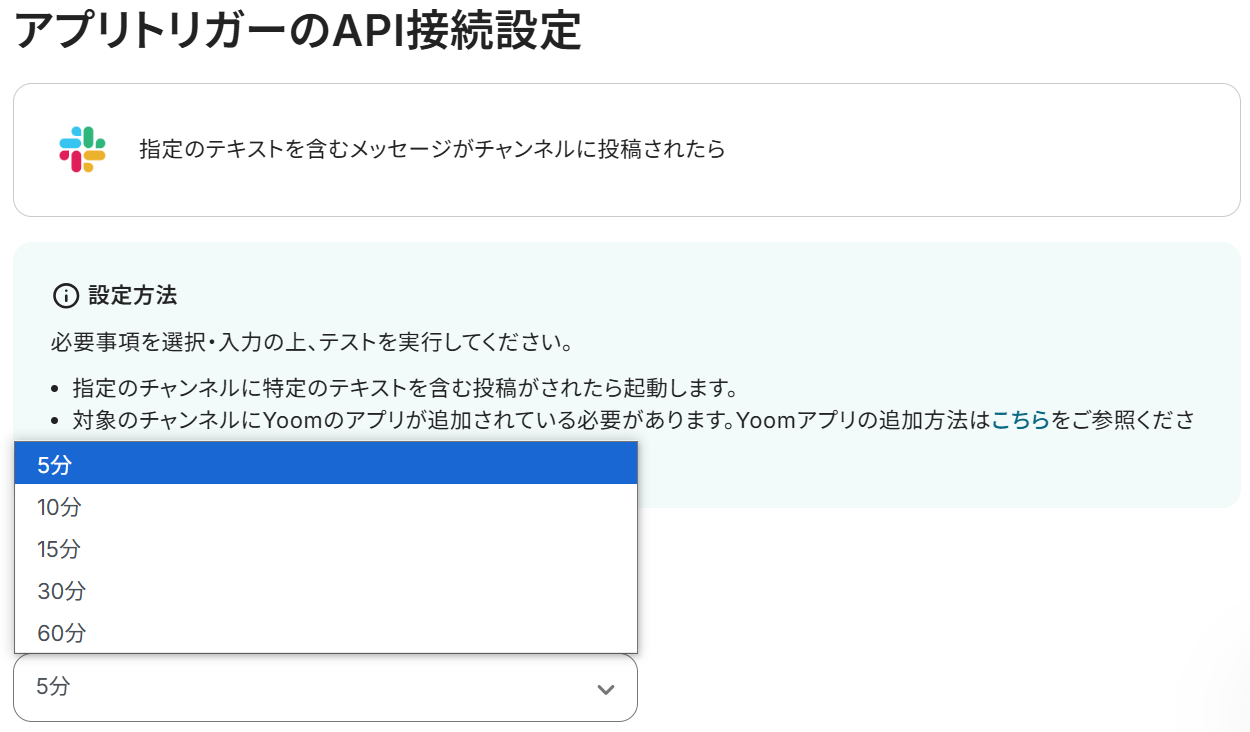Click the closed combo box showing 5分
The width and height of the screenshot is (1250, 732).
[x=300, y=687]
